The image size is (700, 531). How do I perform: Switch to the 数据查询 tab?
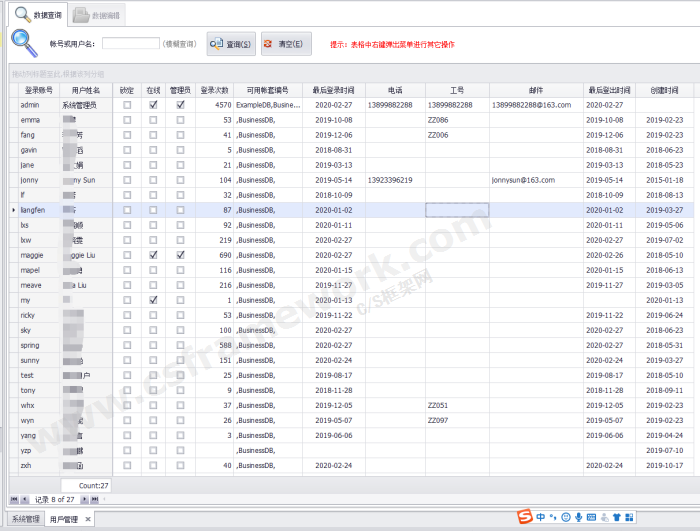tap(38, 15)
